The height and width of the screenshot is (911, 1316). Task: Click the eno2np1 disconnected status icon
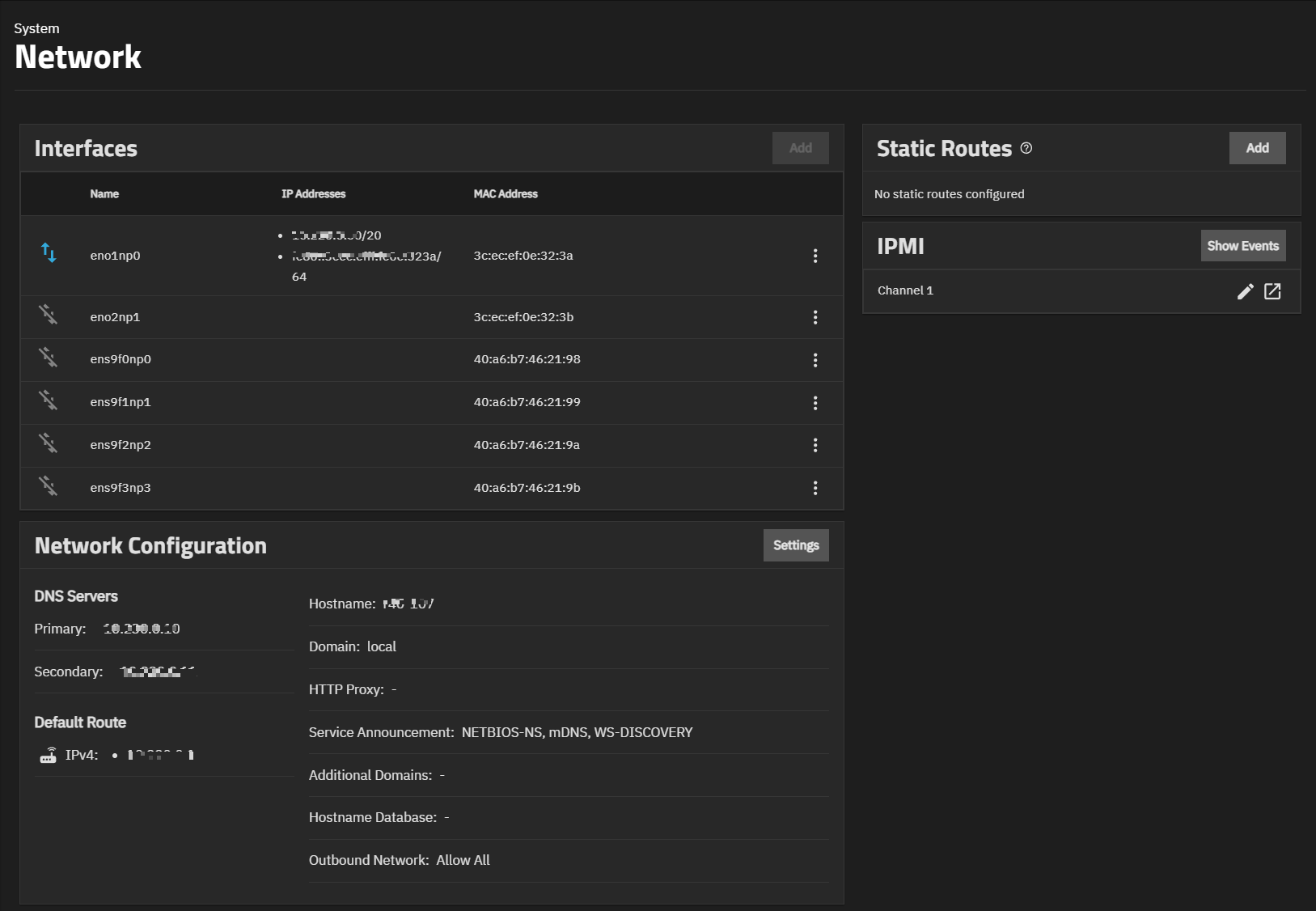[x=49, y=315]
